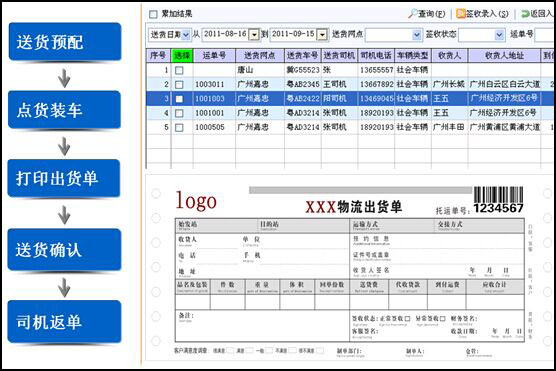Click the green 选择 column header
This screenshot has width=556, height=371.
pyautogui.click(x=182, y=55)
